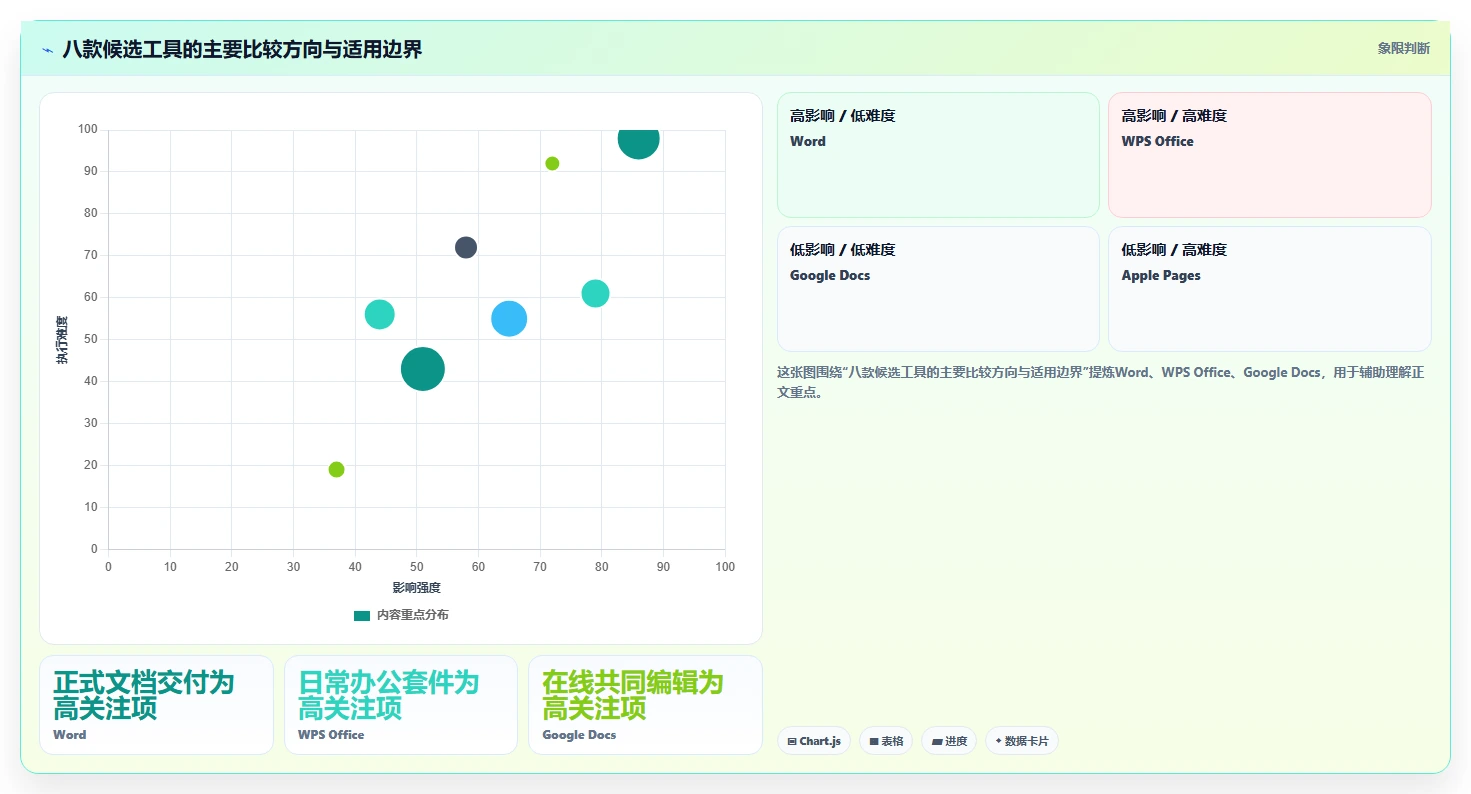The image size is (1471, 794).
Task: Click the 执行难度 y-axis title
Action: pos(62,340)
